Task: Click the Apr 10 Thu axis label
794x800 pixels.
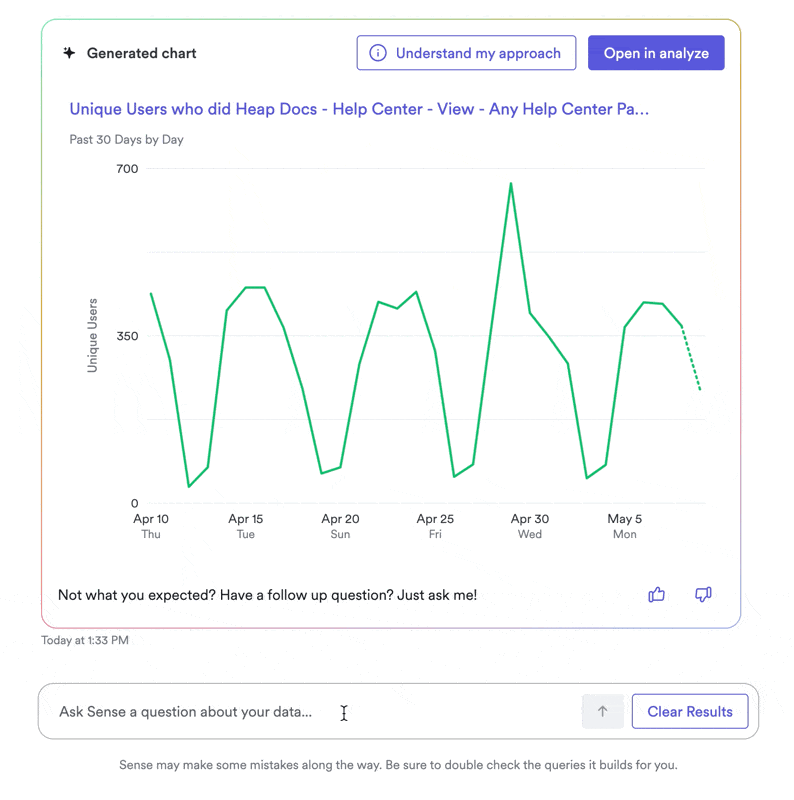Action: click(151, 526)
